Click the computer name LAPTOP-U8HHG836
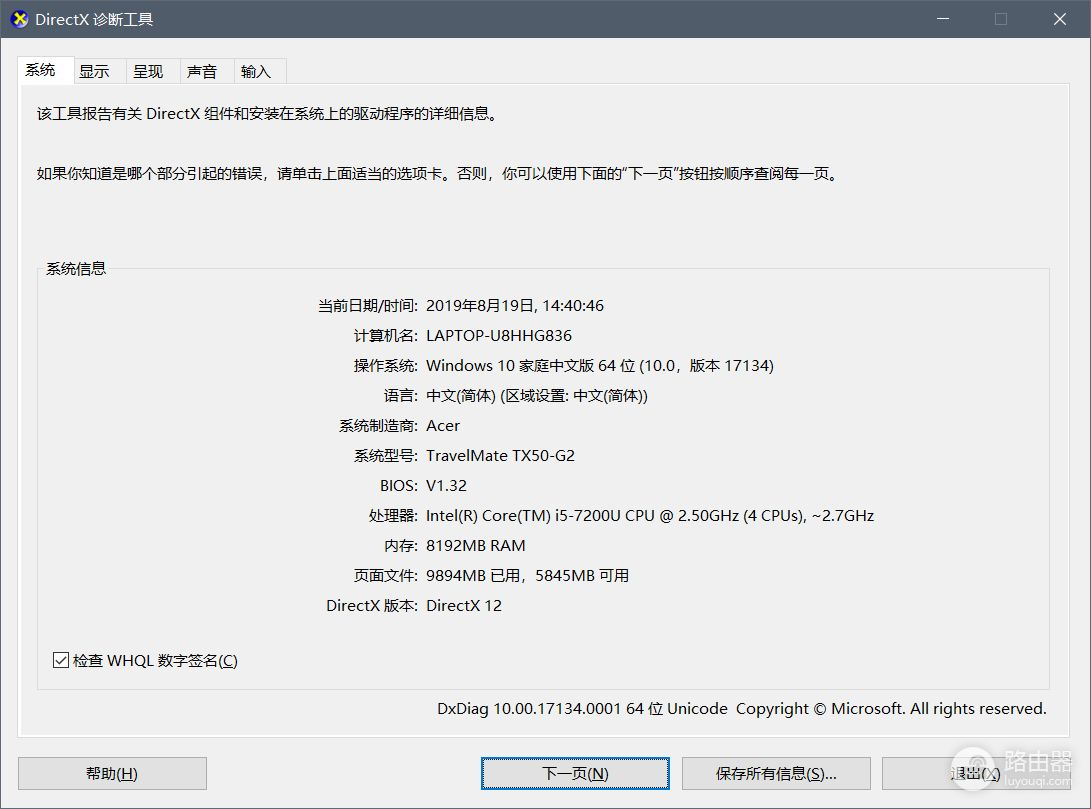This screenshot has height=809, width=1091. 499,336
